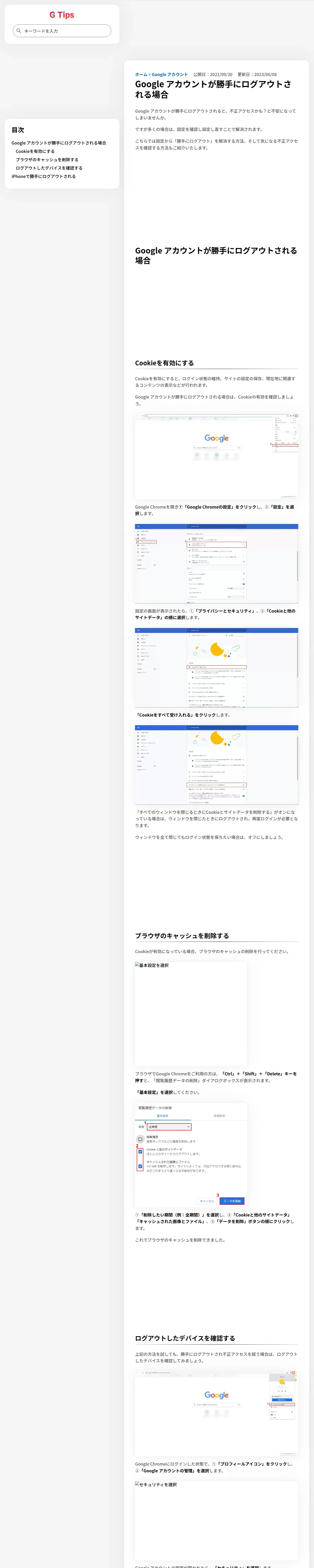This screenshot has height=1568, width=314.
Task: Click the G Tips site logo
Action: pos(61,15)
